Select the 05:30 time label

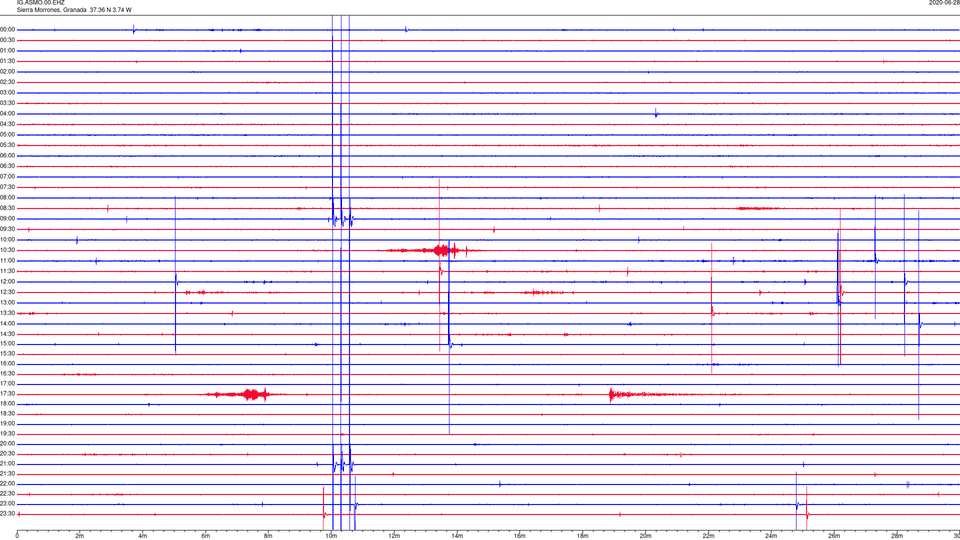click(x=7, y=145)
